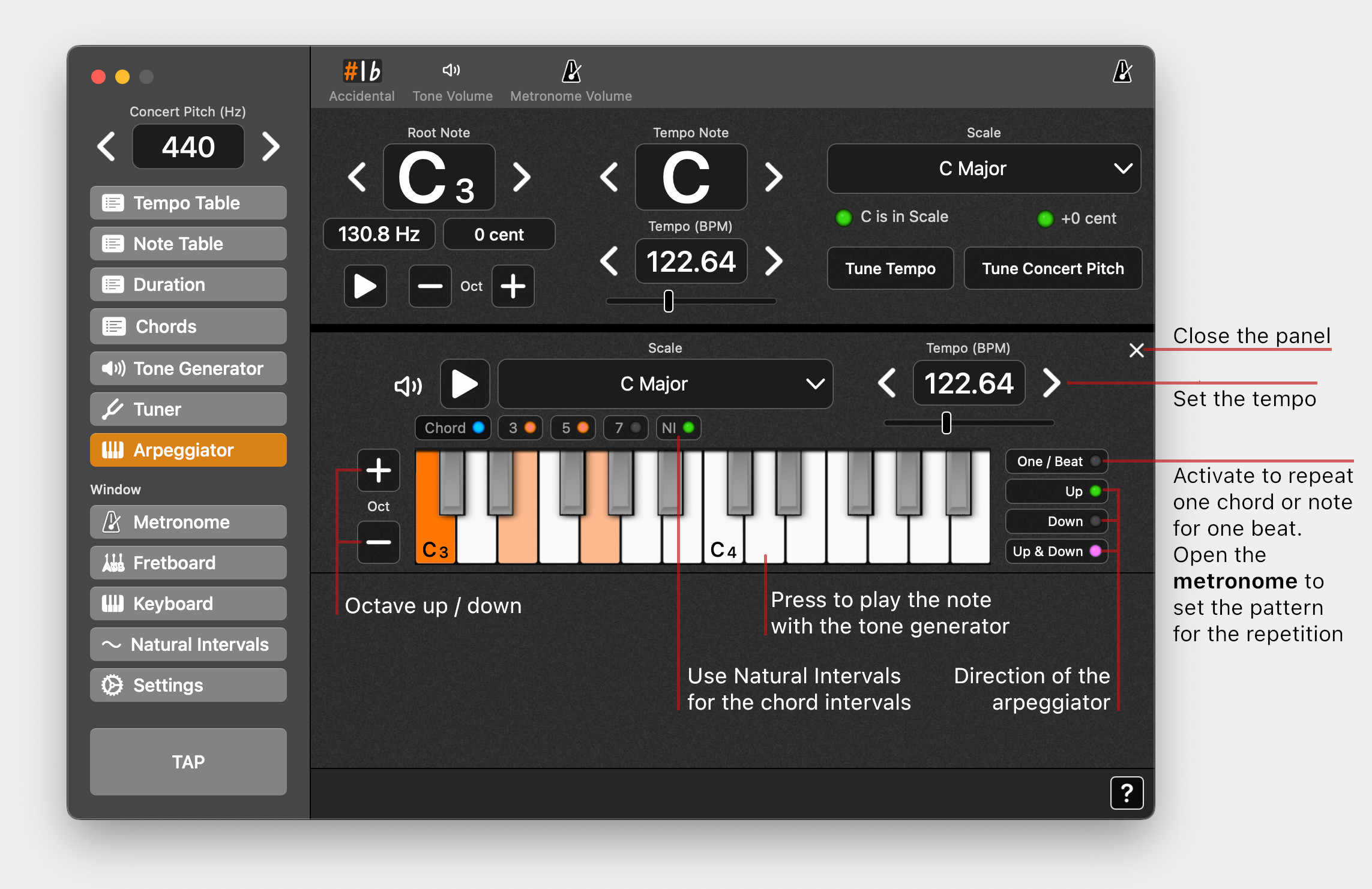Click arpeggiator speaker volume icon

tap(408, 386)
